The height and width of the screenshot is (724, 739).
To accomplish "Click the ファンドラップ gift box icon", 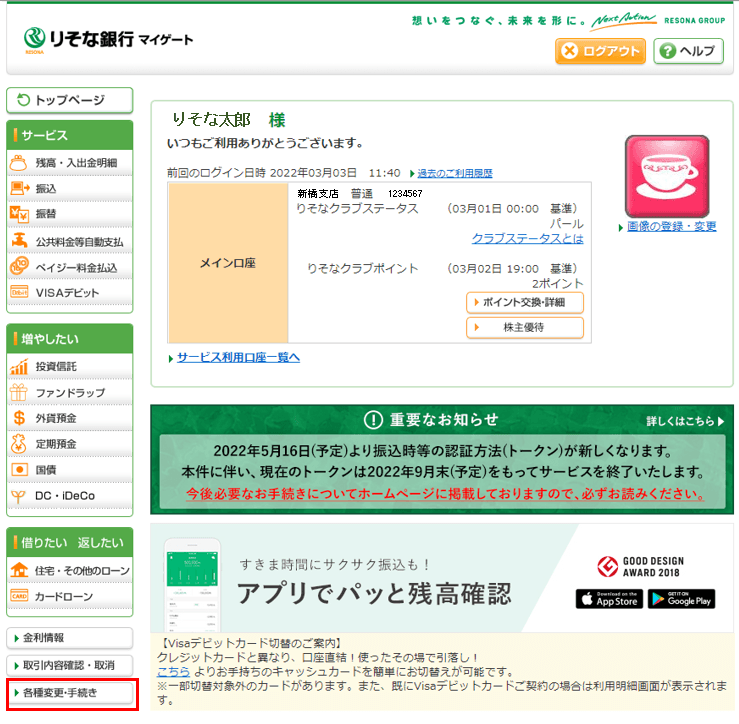I will click(19, 392).
